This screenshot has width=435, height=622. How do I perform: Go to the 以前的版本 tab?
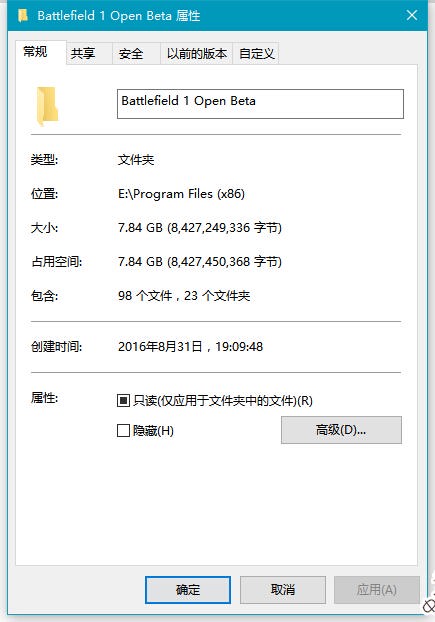coord(197,54)
